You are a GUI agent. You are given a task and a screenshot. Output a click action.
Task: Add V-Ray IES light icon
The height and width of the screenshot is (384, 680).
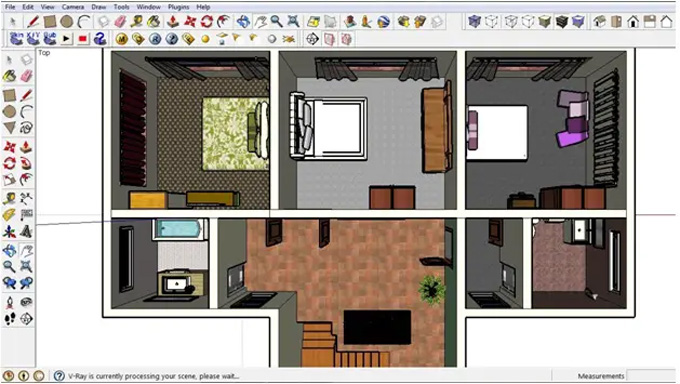tap(253, 39)
